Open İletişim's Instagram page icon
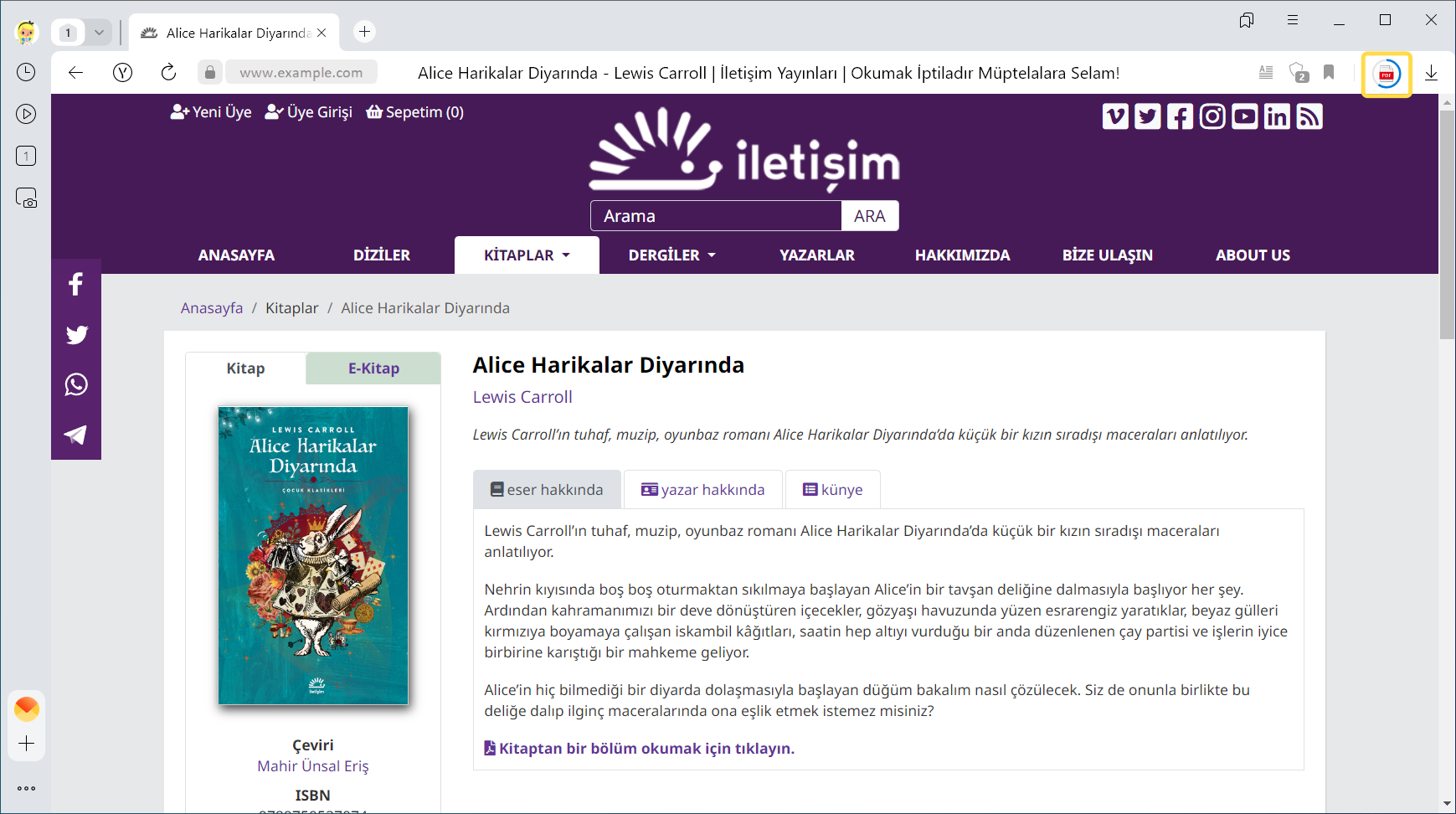Viewport: 1456px width, 814px height. click(x=1212, y=116)
